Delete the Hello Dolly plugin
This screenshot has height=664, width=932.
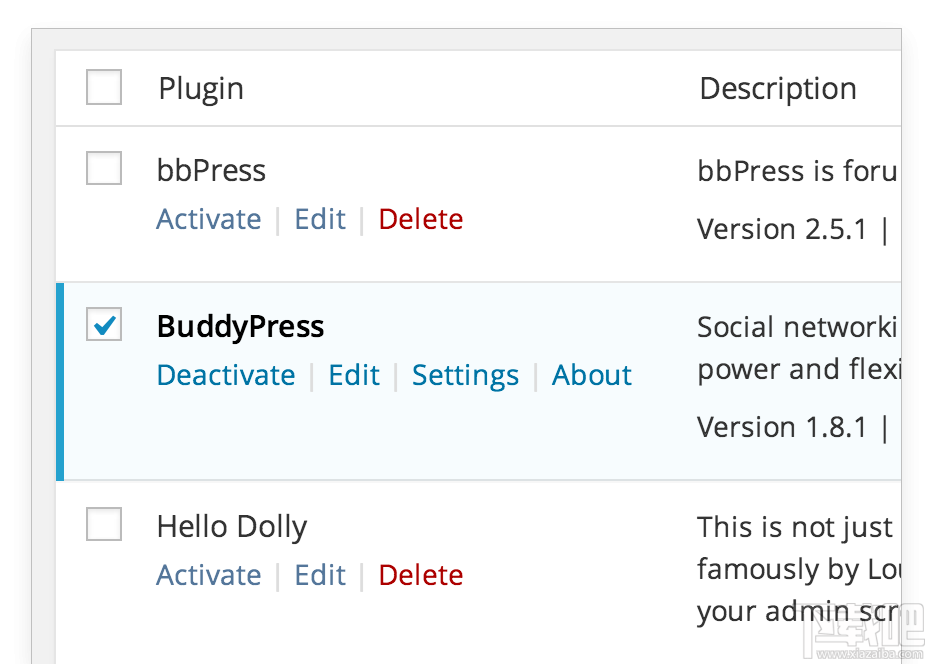pos(420,574)
